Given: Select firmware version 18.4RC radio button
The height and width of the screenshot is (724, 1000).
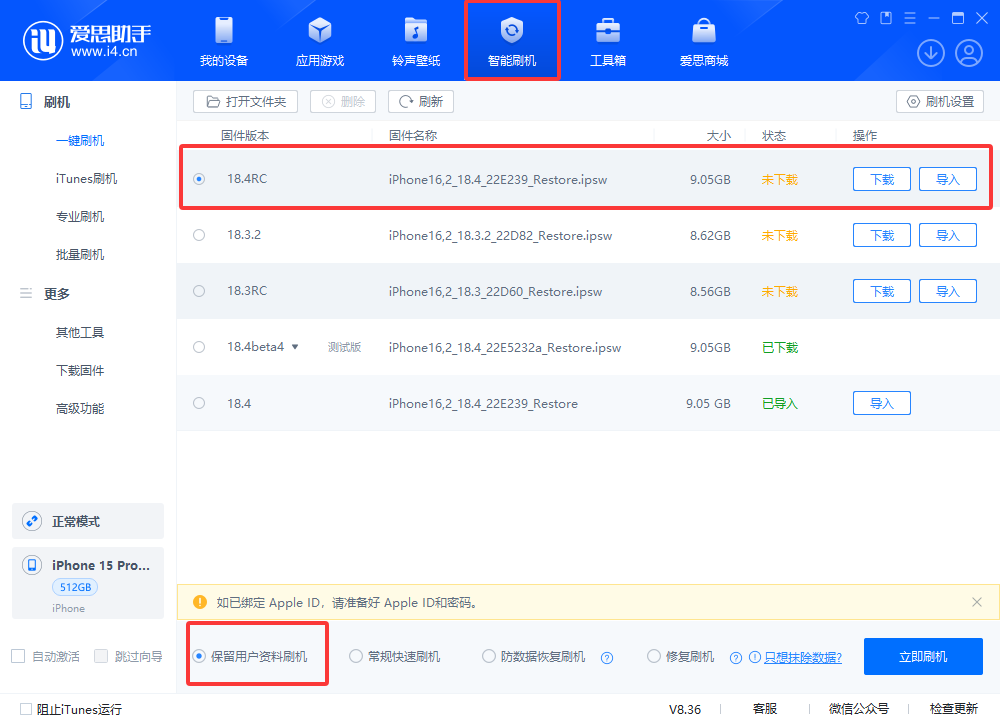Looking at the screenshot, I should click(x=199, y=178).
